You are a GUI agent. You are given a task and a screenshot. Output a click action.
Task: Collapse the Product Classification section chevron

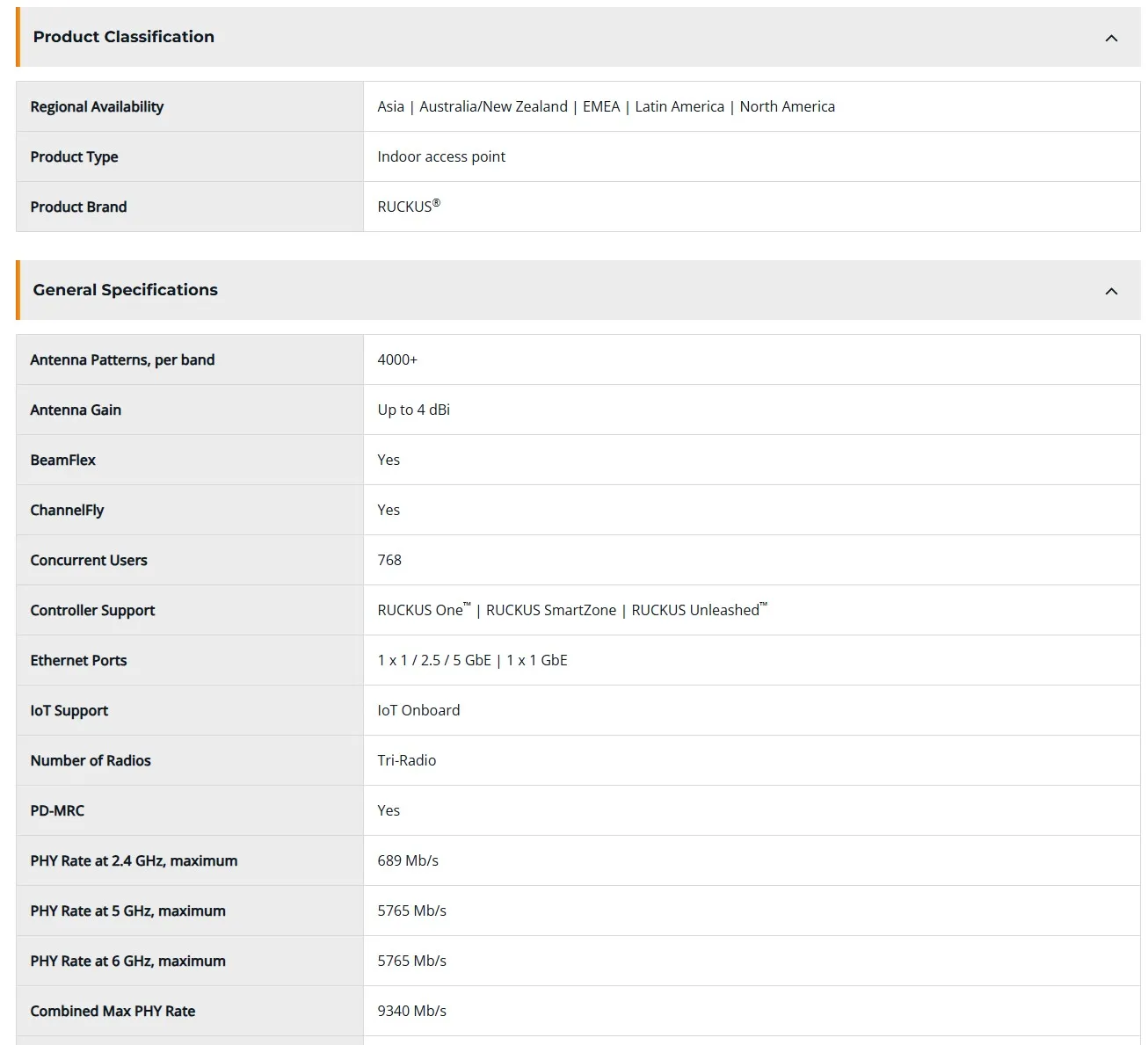1111,38
